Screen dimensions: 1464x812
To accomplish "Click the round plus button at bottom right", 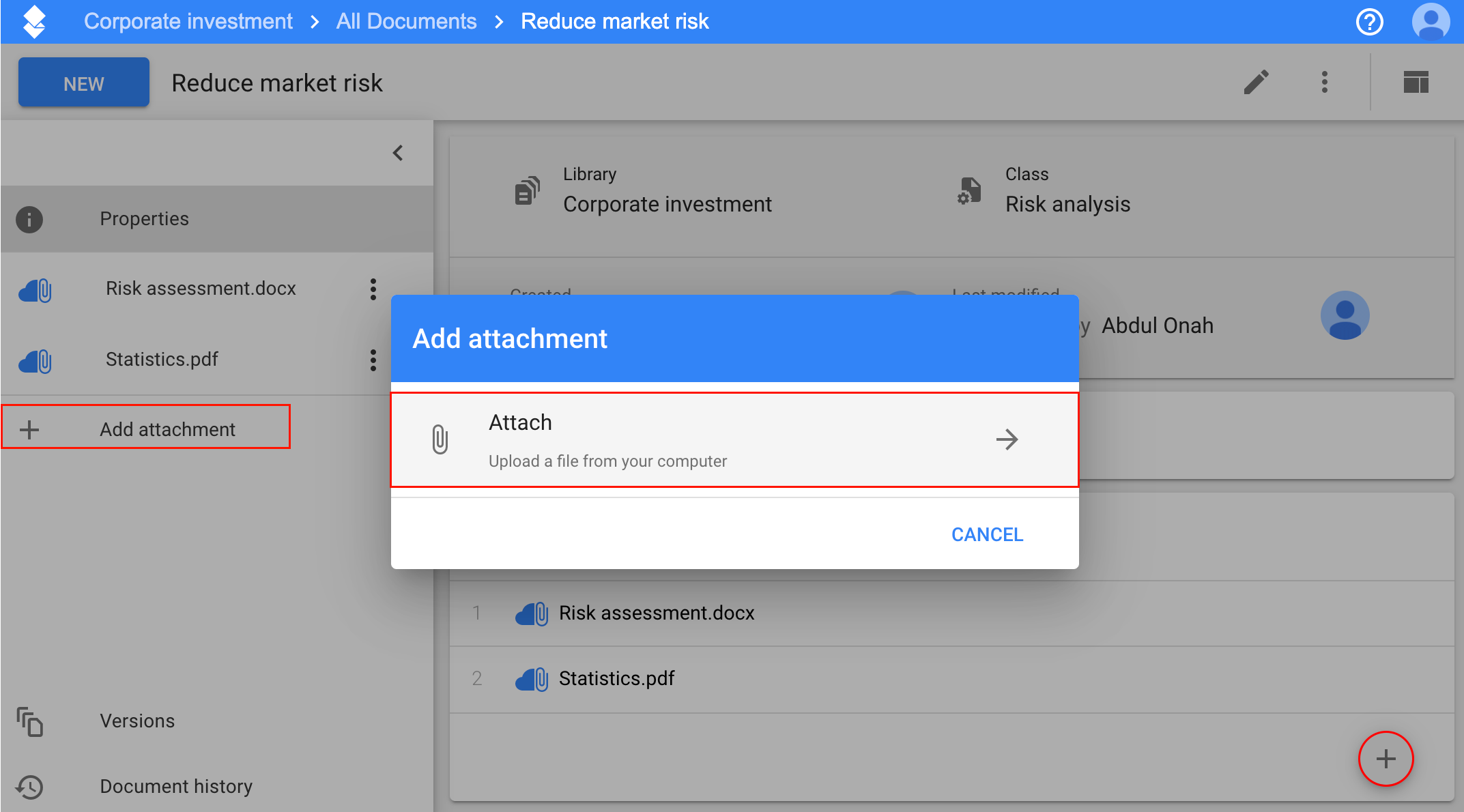I will tap(1386, 759).
